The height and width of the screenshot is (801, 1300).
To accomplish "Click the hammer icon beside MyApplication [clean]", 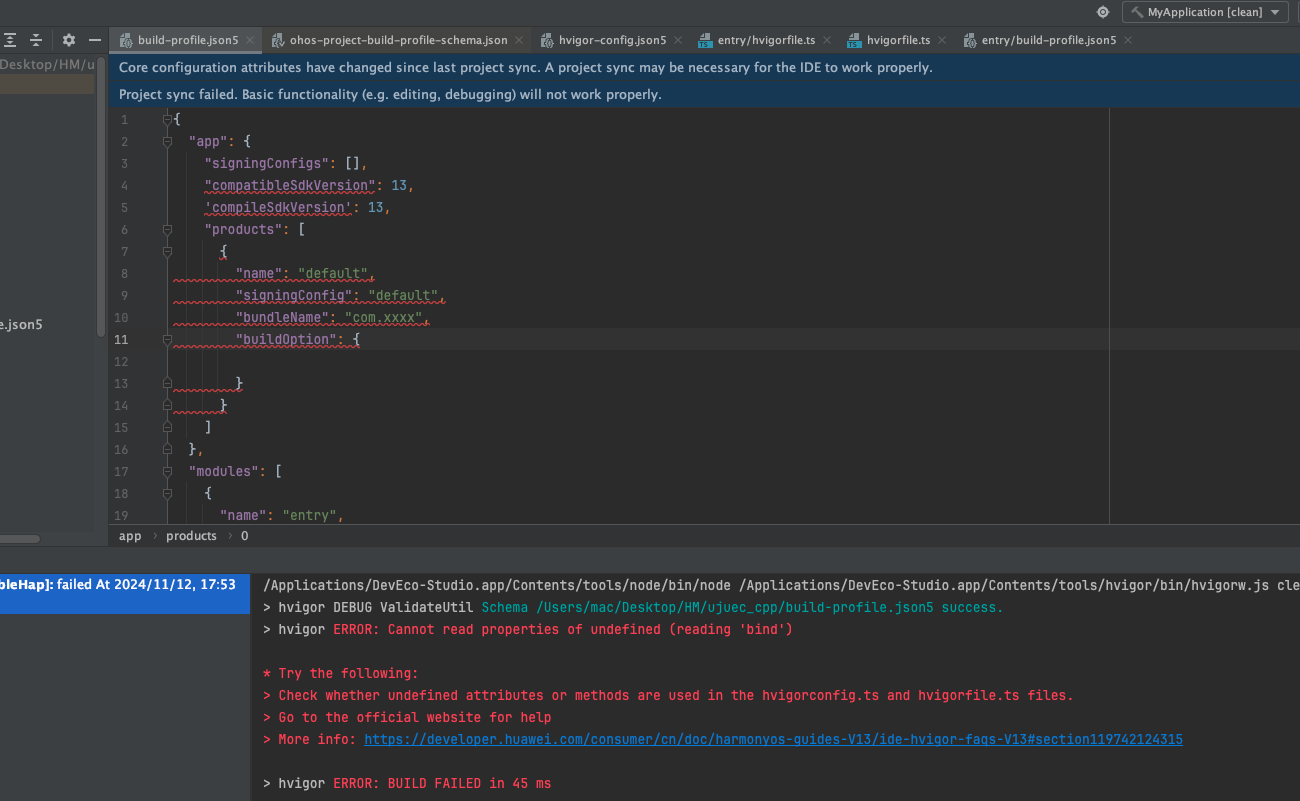I will pyautogui.click(x=1137, y=12).
